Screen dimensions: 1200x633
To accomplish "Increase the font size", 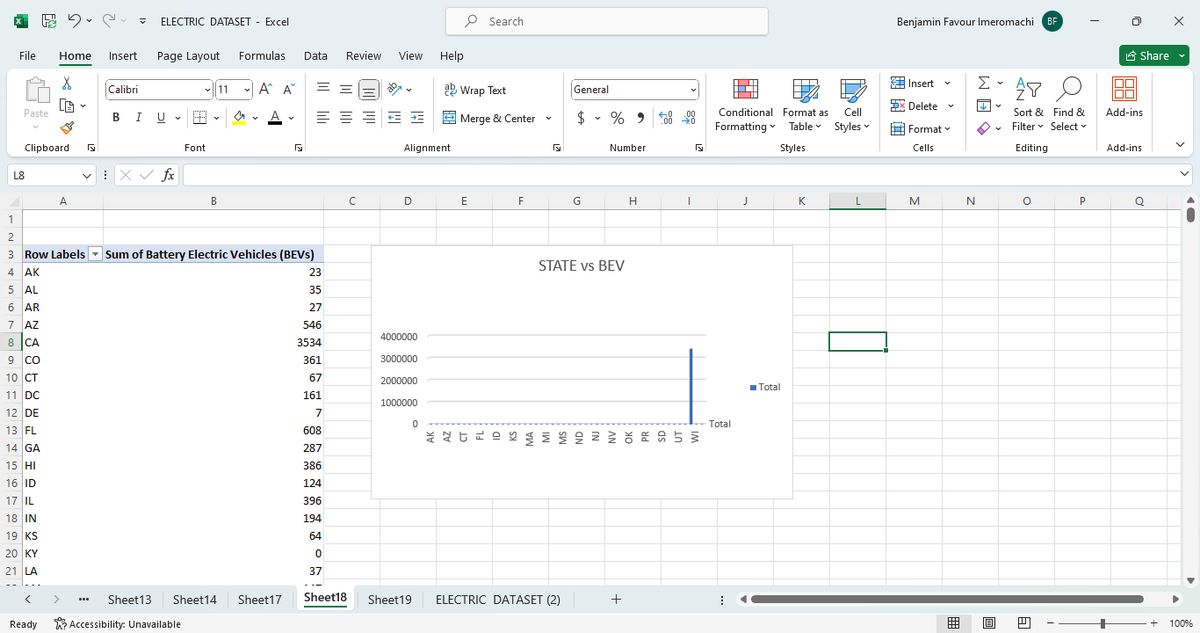I will 265,90.
